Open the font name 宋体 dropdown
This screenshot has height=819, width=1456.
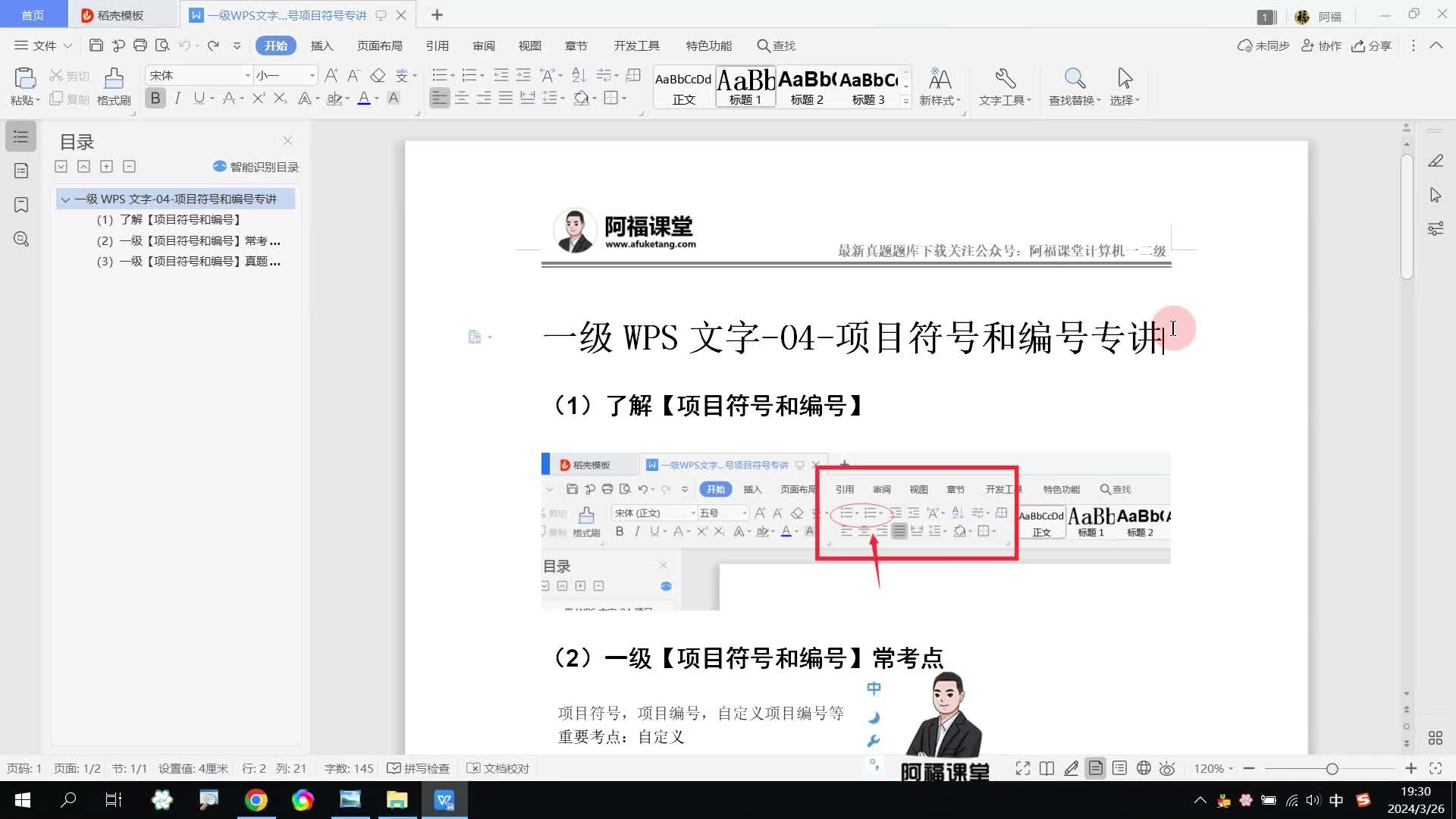point(247,75)
